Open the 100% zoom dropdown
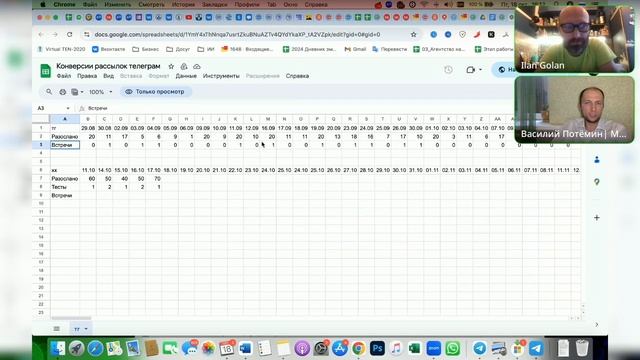The width and height of the screenshot is (640, 360). click(100, 92)
